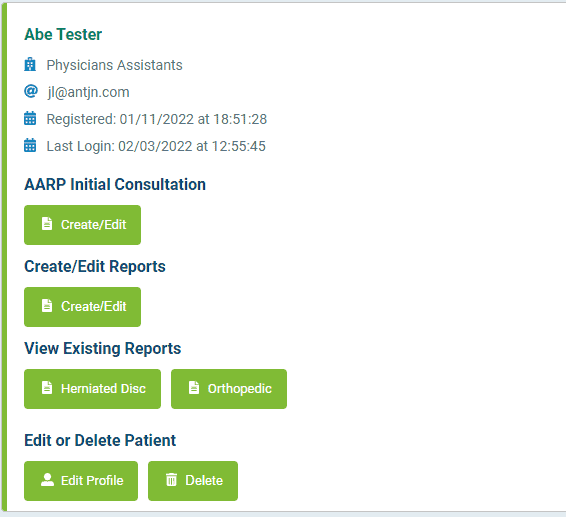Click document icon on AARP Initial Consultation button
Image resolution: width=566 pixels, height=517 pixels.
(x=47, y=224)
